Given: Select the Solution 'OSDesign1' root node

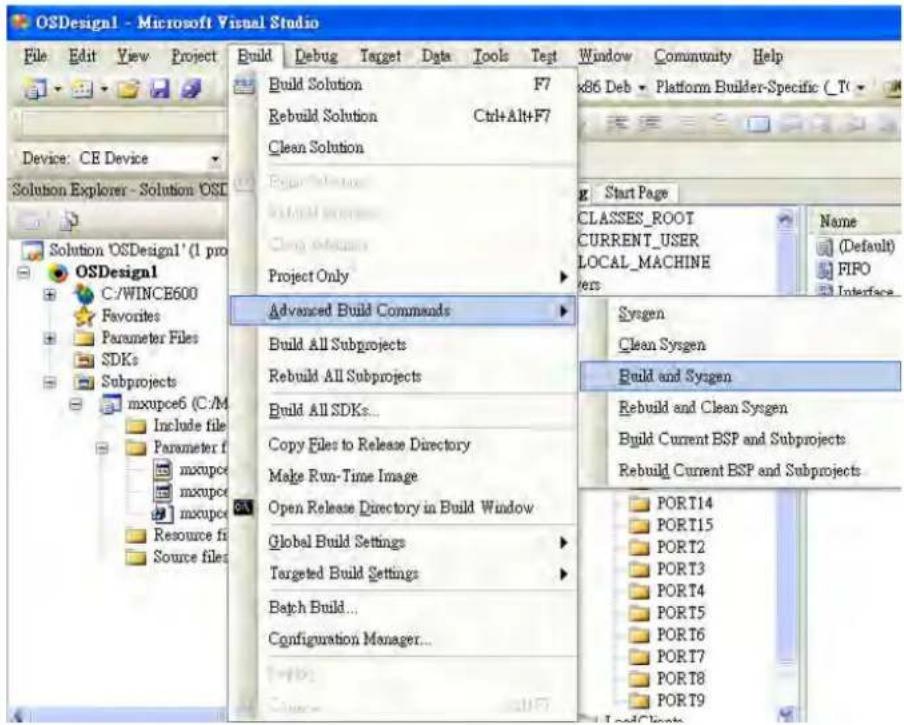Looking at the screenshot, I should [137, 251].
